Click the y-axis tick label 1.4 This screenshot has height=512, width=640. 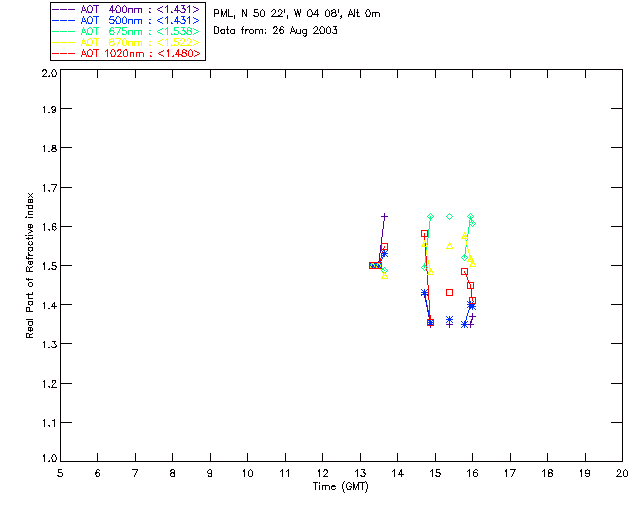(x=49, y=305)
